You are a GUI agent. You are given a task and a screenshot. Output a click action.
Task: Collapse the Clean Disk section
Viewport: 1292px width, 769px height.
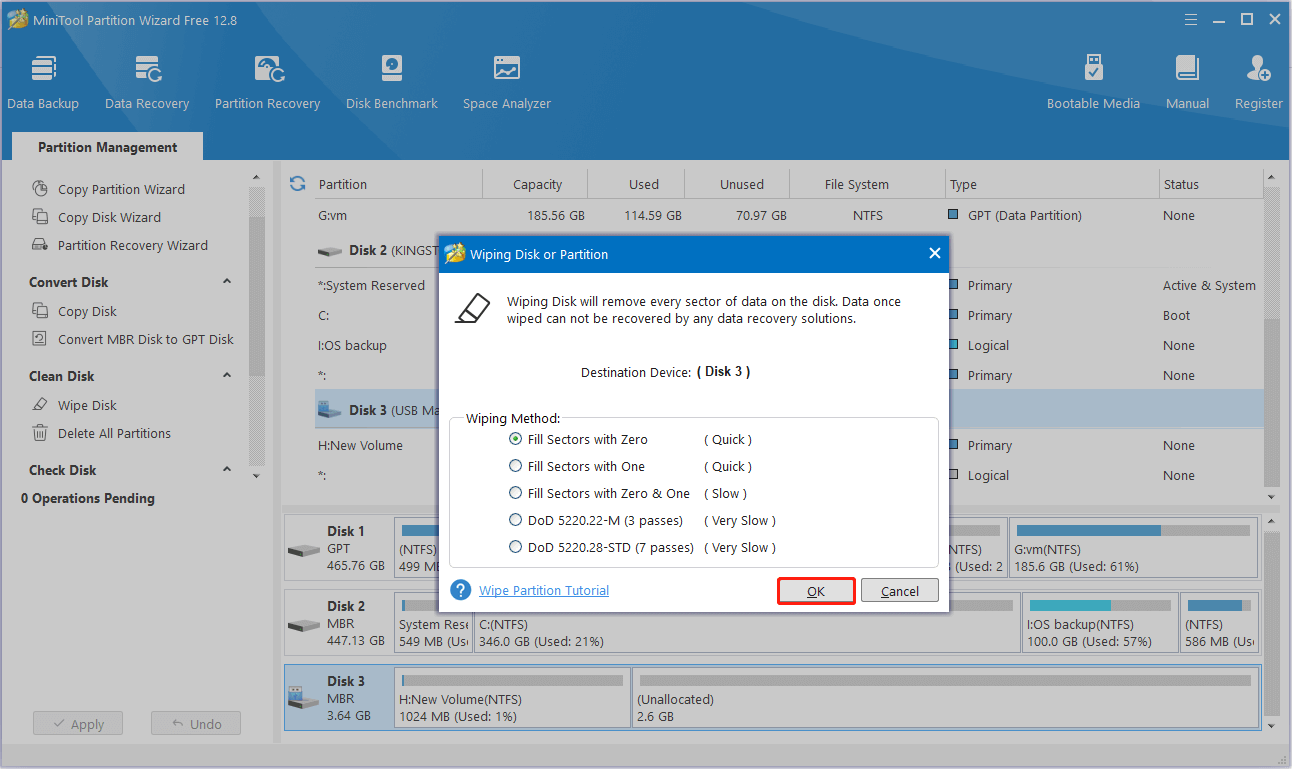[x=227, y=376]
